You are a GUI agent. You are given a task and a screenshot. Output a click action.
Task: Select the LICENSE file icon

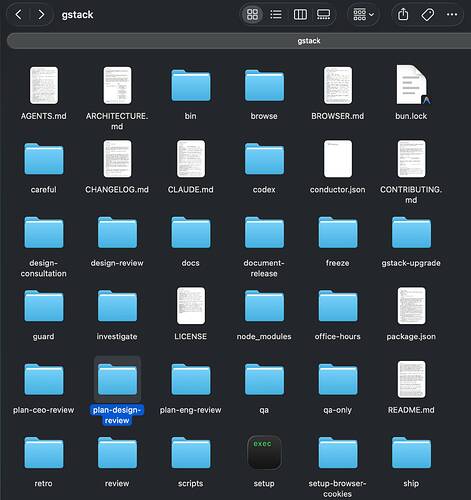click(x=191, y=306)
